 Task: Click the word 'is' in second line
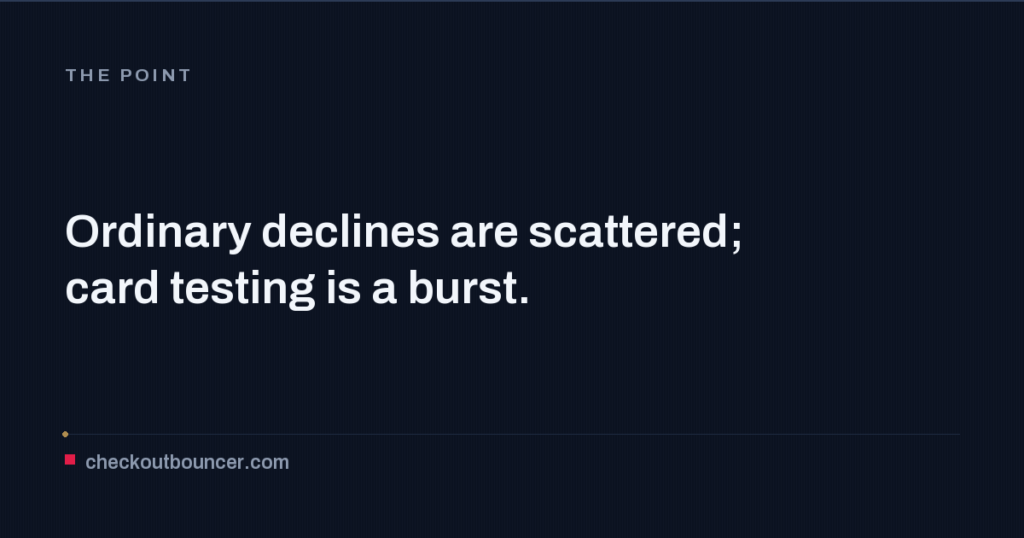tap(343, 288)
